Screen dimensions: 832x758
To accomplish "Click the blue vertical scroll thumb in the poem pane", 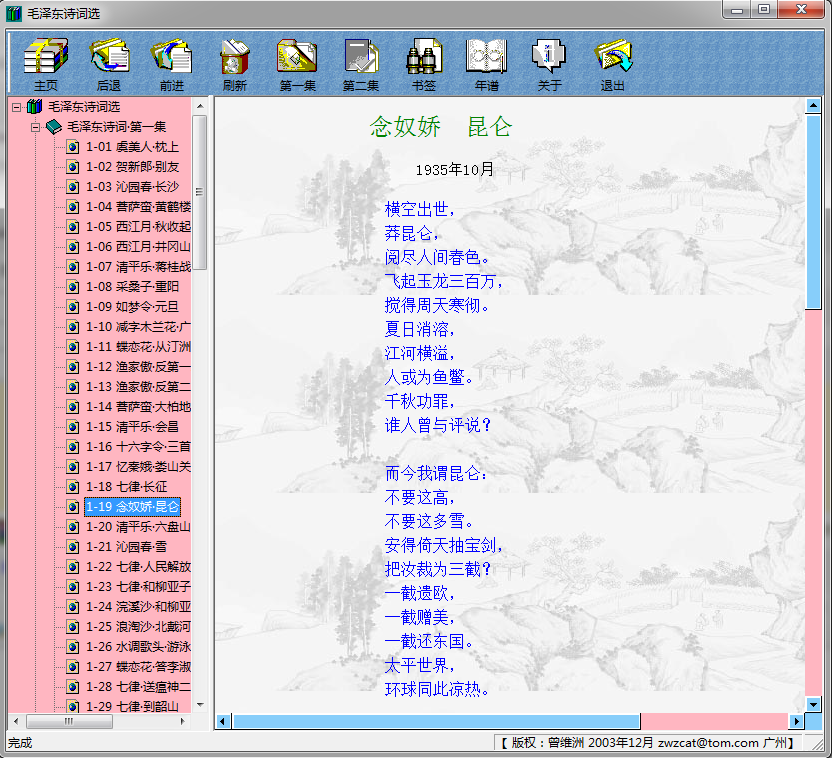I will 813,212.
